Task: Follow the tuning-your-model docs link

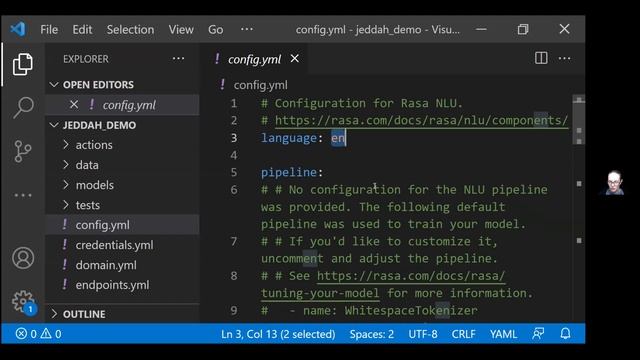Action: [x=320, y=293]
